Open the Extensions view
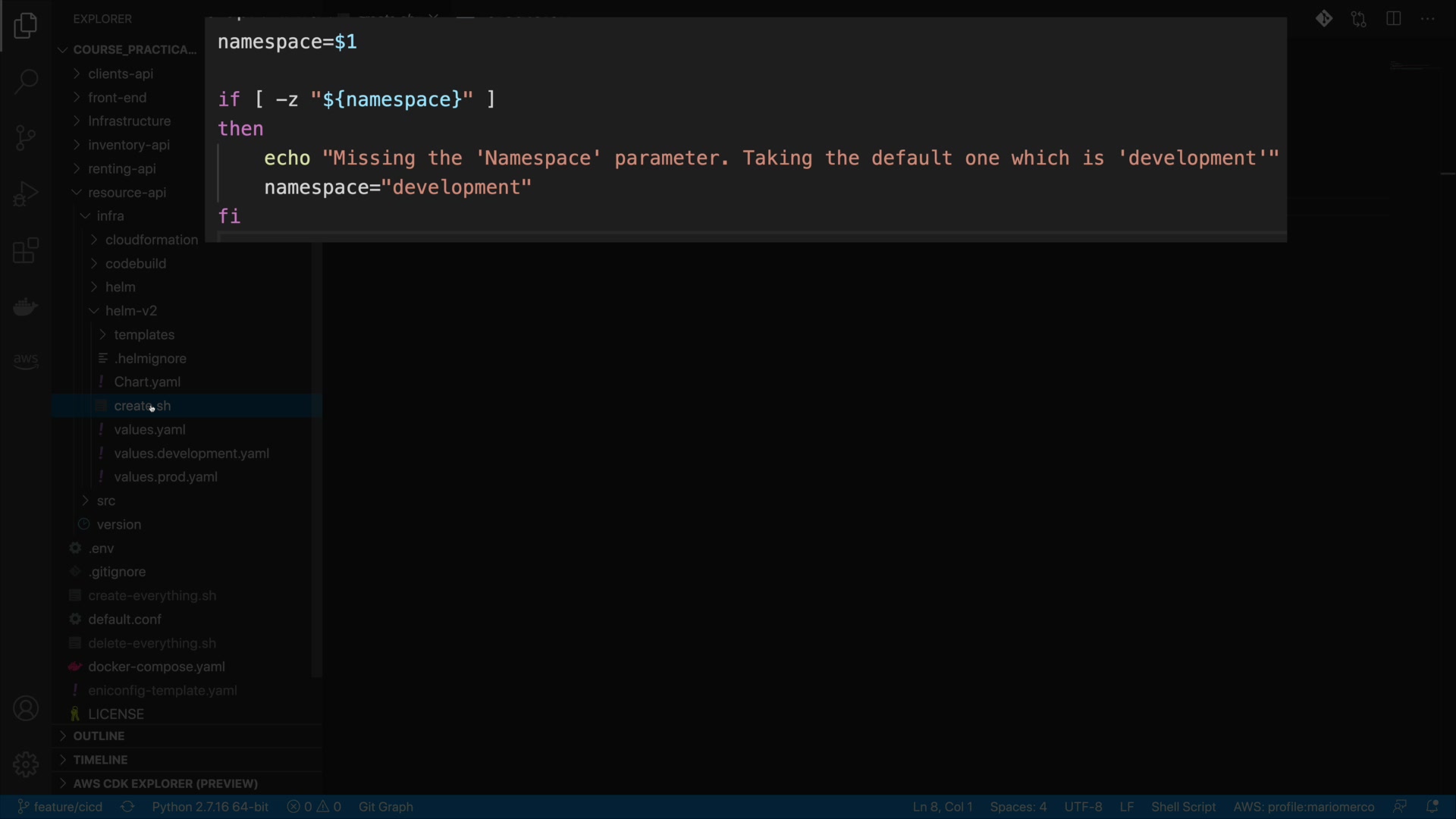 tap(26, 250)
